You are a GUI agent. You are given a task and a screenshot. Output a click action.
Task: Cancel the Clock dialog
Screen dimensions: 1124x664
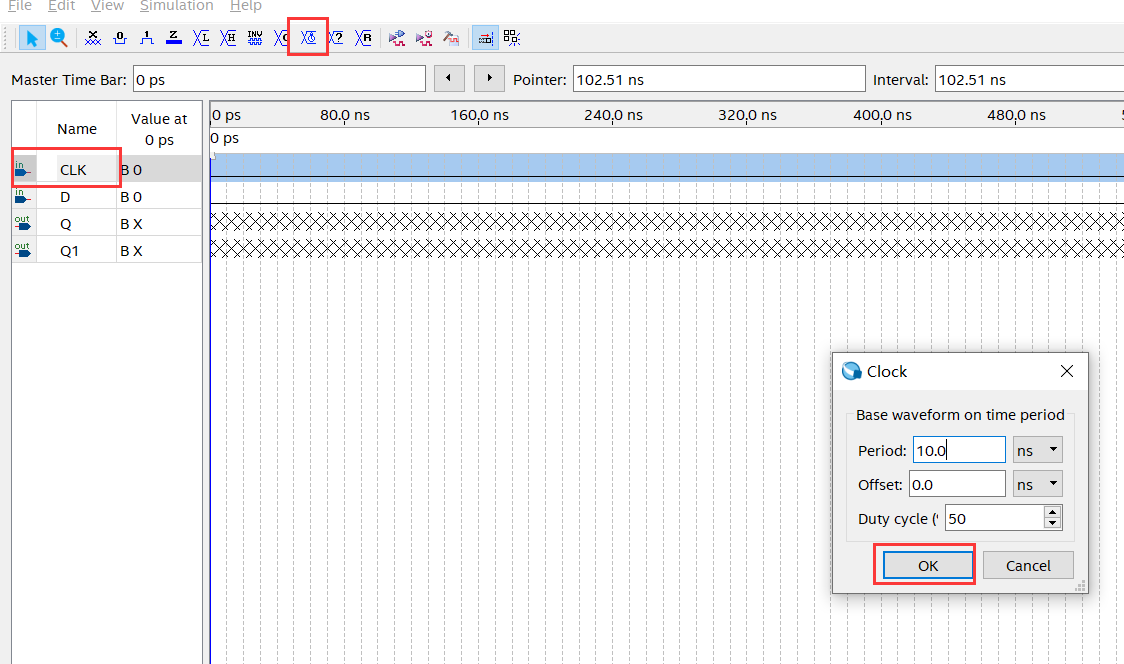[1028, 565]
